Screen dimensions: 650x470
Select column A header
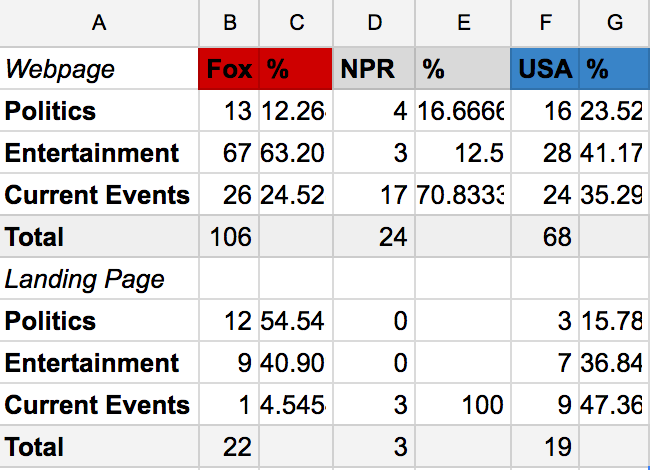tap(99, 23)
